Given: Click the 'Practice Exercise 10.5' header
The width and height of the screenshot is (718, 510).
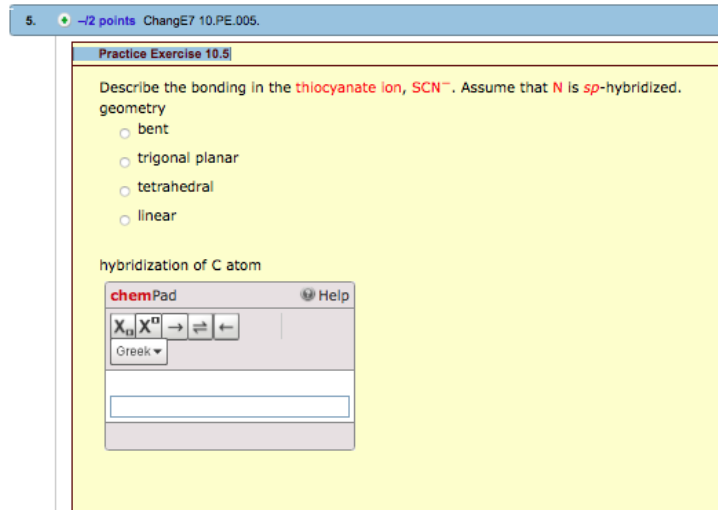Looking at the screenshot, I should pyautogui.click(x=164, y=54).
